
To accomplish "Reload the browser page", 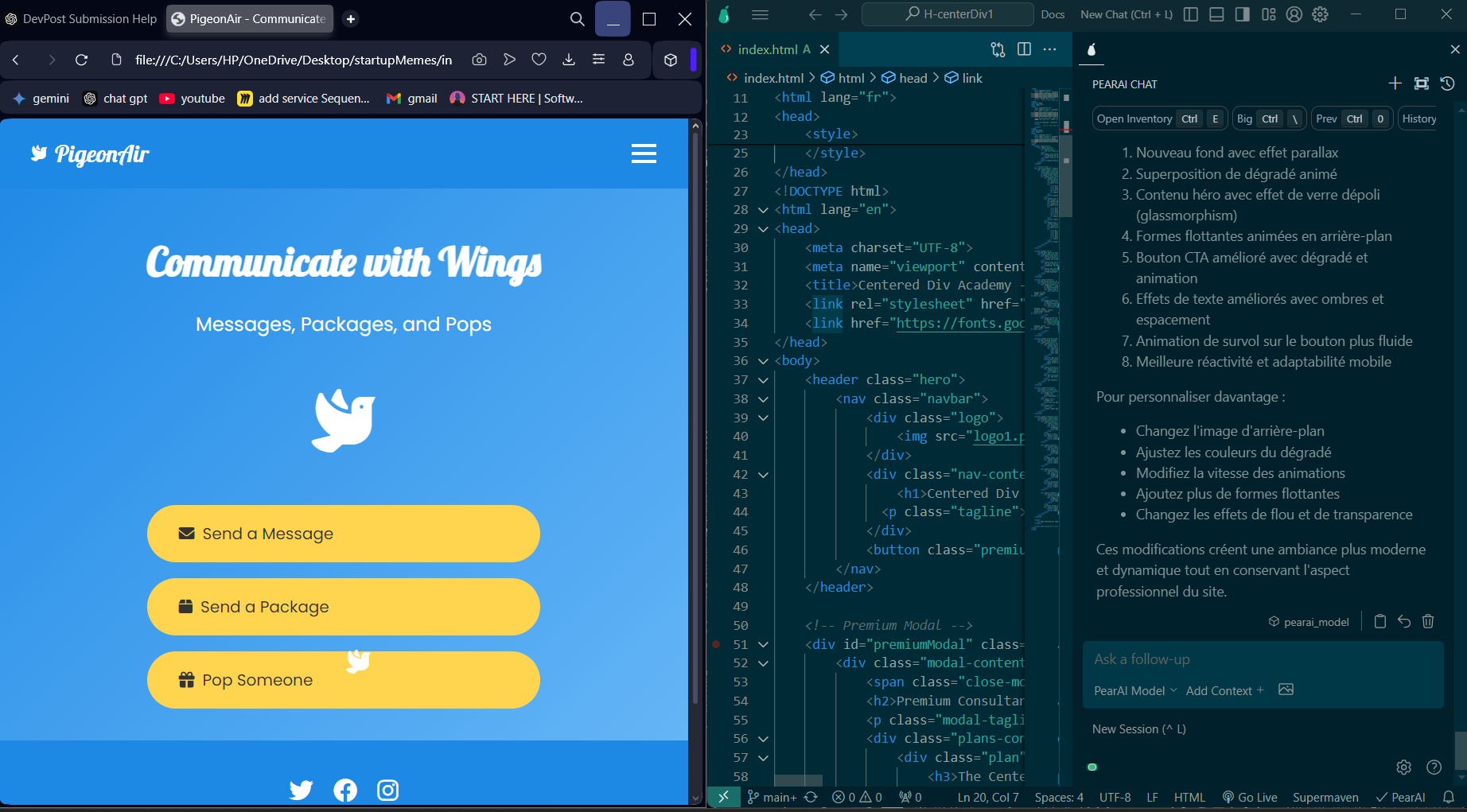I will coord(81,60).
